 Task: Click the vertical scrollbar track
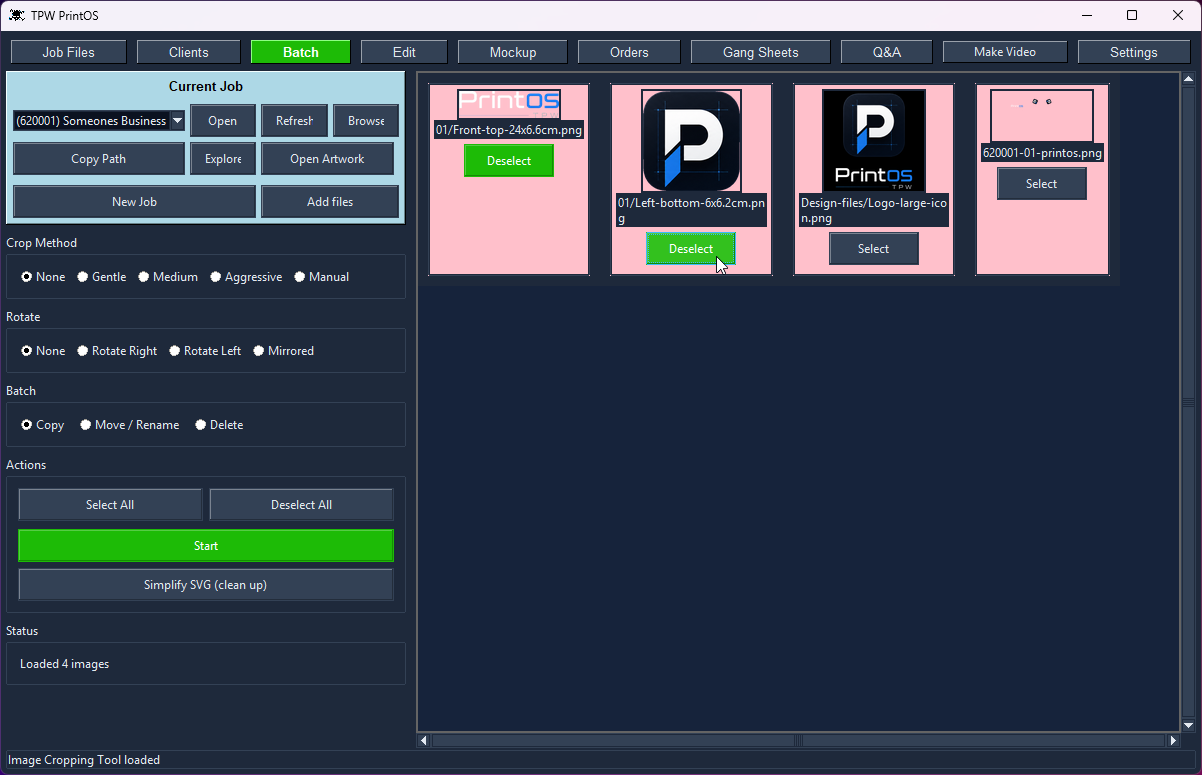tap(1189, 402)
